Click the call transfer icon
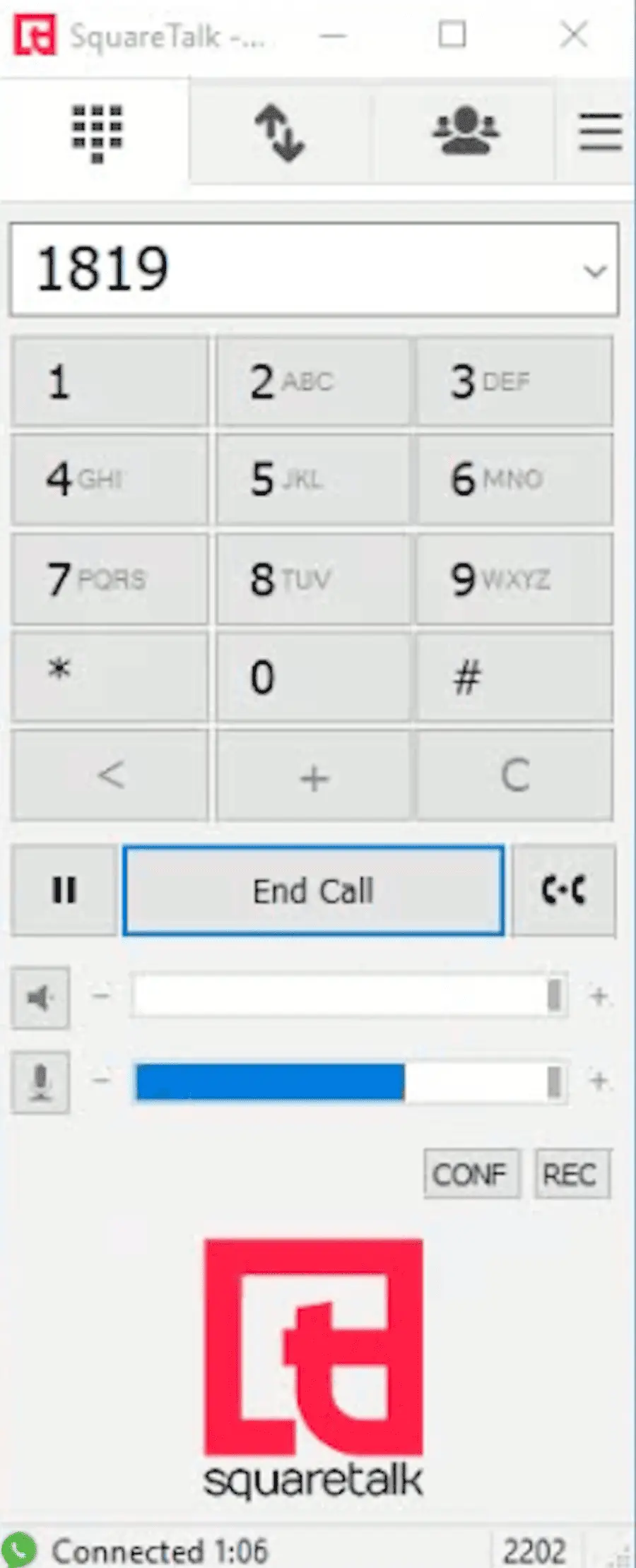 (x=563, y=890)
